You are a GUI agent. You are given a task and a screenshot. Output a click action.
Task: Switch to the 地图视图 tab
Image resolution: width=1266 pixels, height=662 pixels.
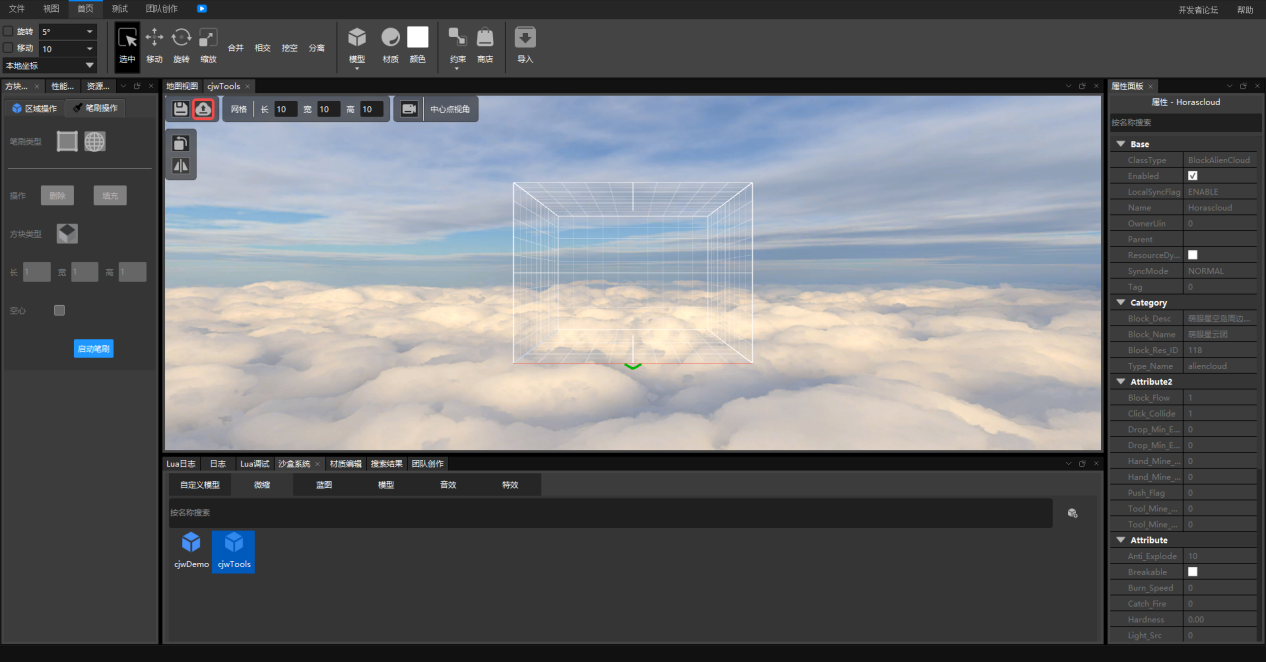[x=182, y=86]
